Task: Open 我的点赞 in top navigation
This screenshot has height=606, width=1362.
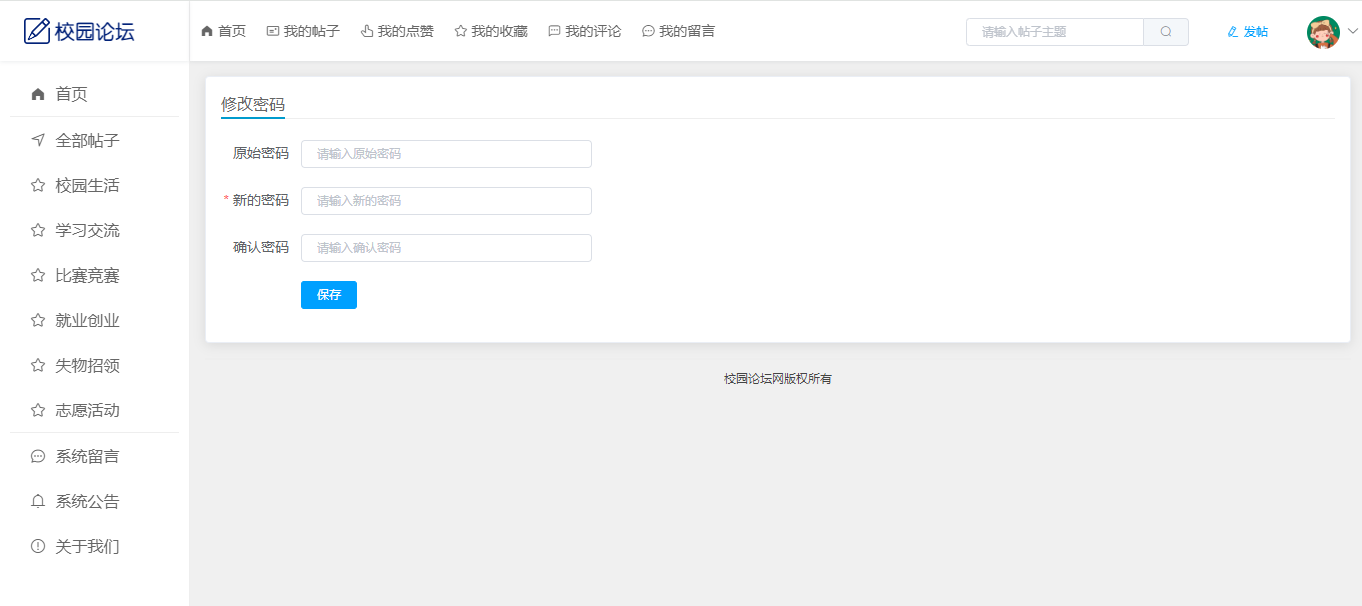Action: coord(397,32)
